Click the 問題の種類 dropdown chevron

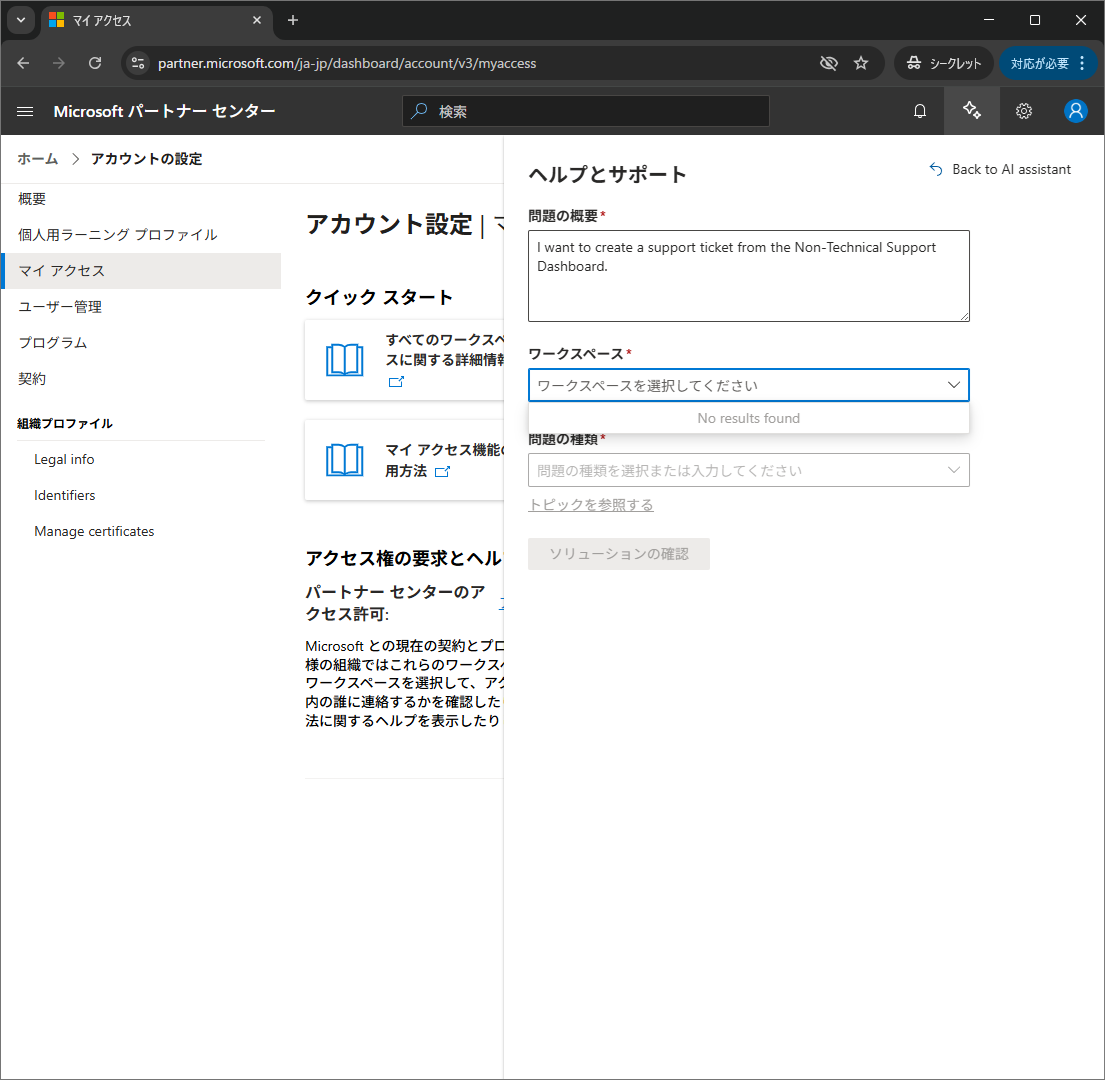[953, 470]
